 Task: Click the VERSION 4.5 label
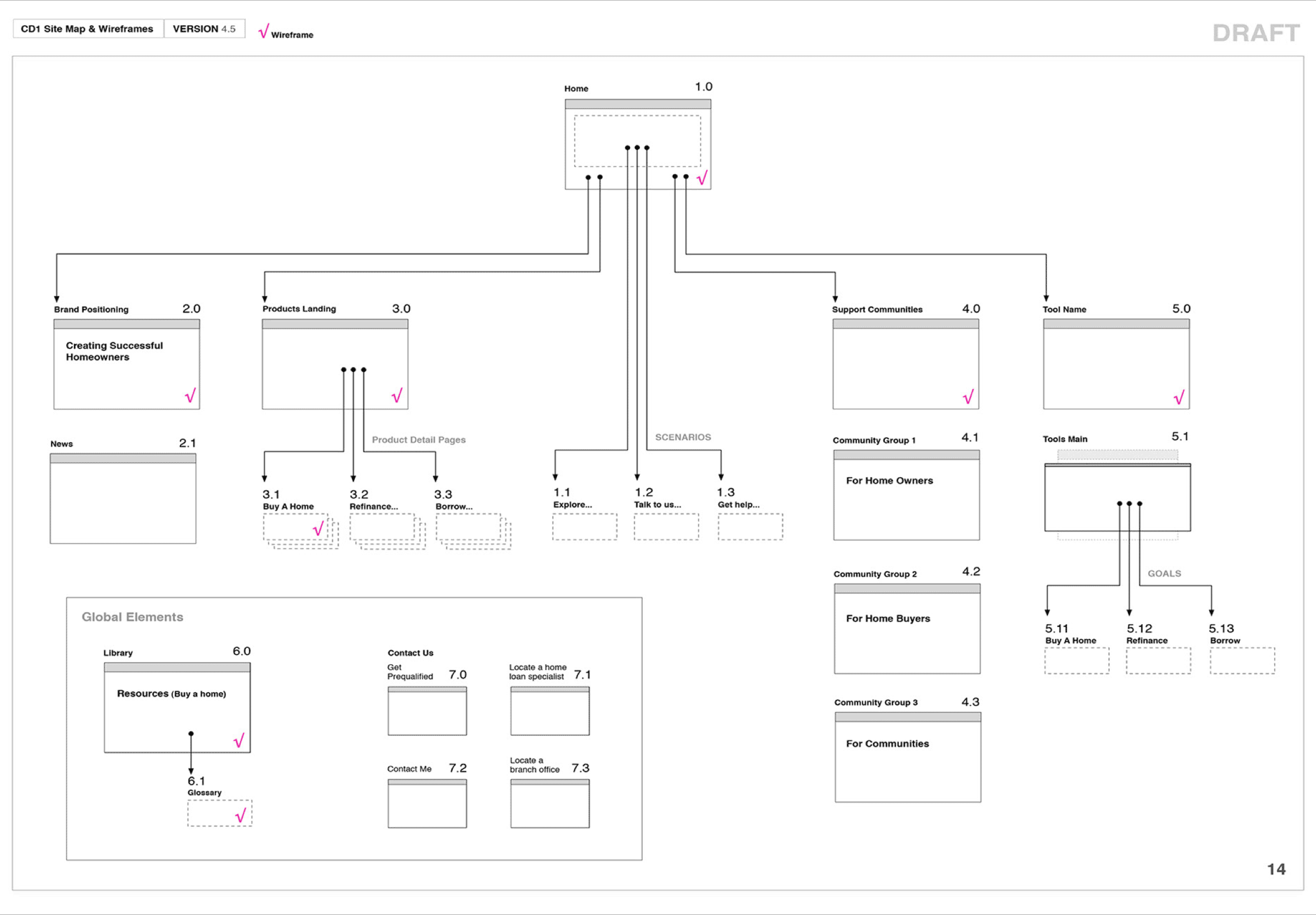(x=204, y=29)
